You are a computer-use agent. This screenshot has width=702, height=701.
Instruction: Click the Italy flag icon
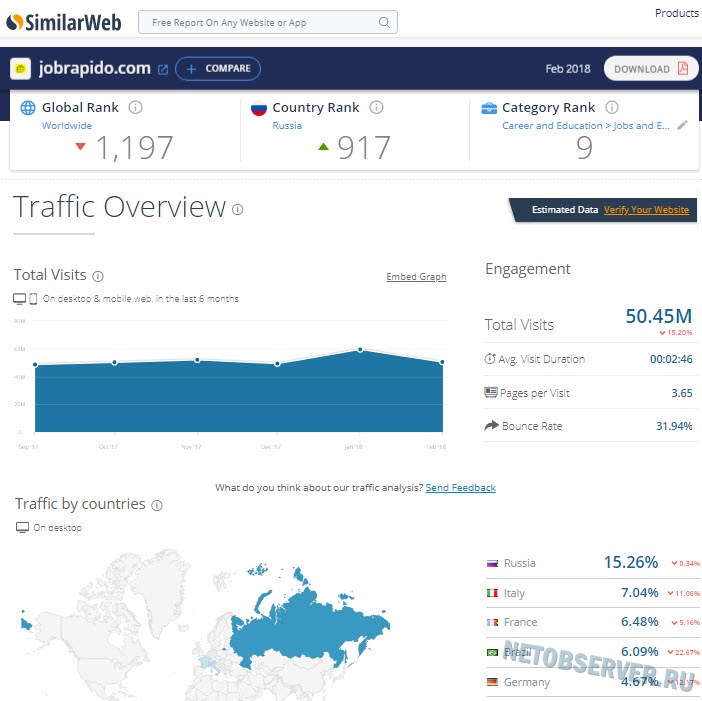click(x=492, y=593)
